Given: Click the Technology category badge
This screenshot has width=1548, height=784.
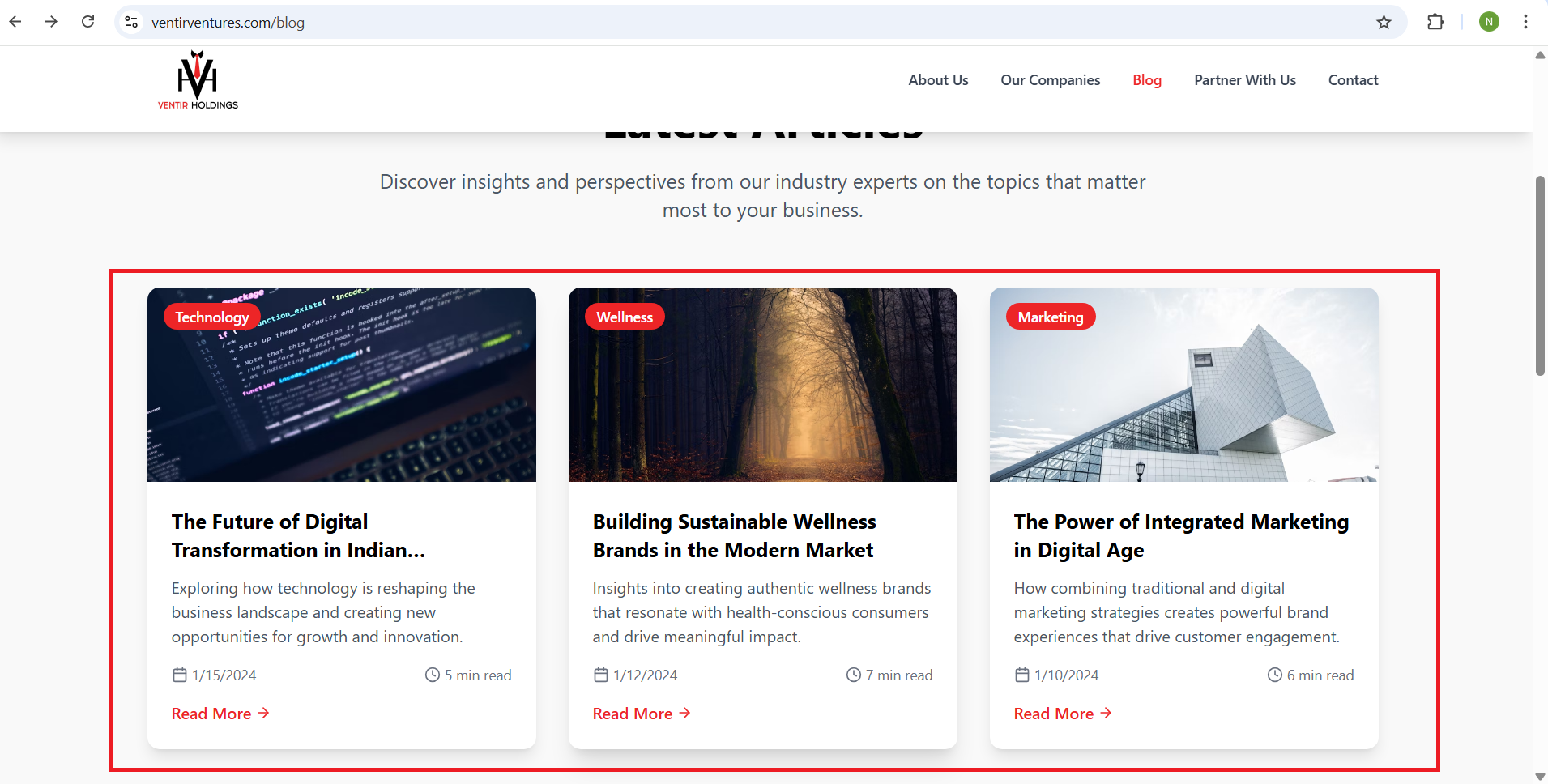Looking at the screenshot, I should pos(211,317).
